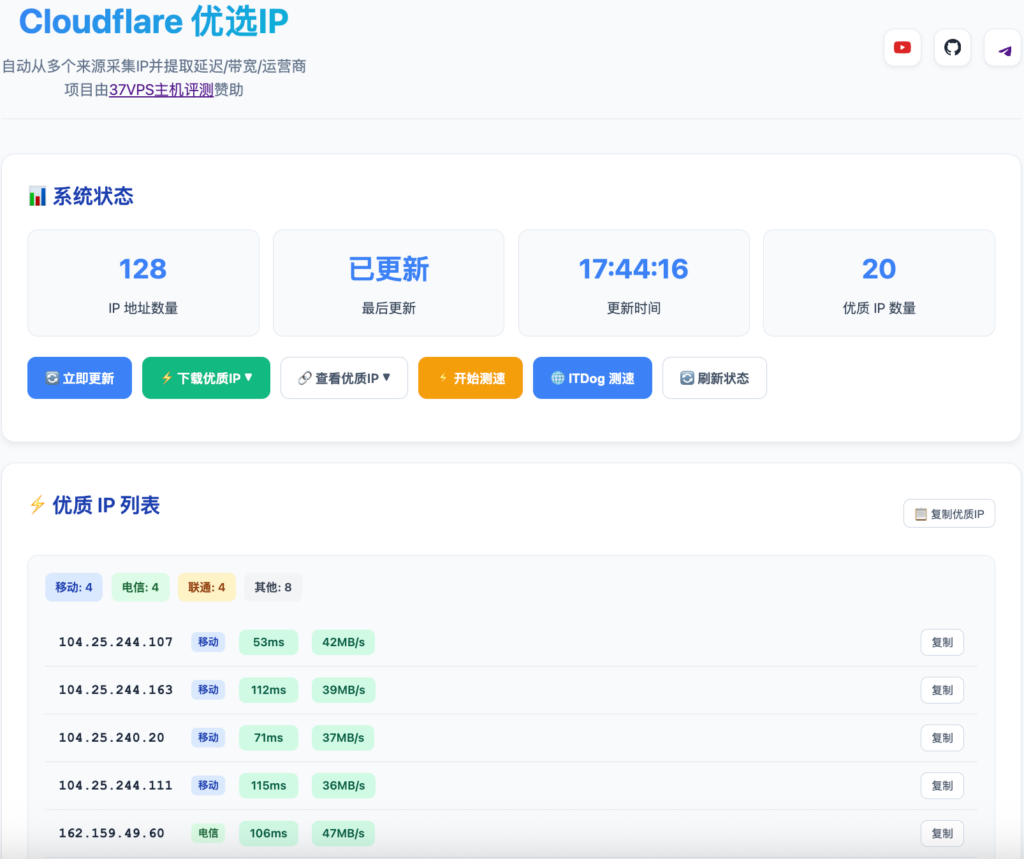Viewport: 1024px width, 859px height.
Task: Select the 联通: 4 filter tag
Action: click(x=207, y=587)
